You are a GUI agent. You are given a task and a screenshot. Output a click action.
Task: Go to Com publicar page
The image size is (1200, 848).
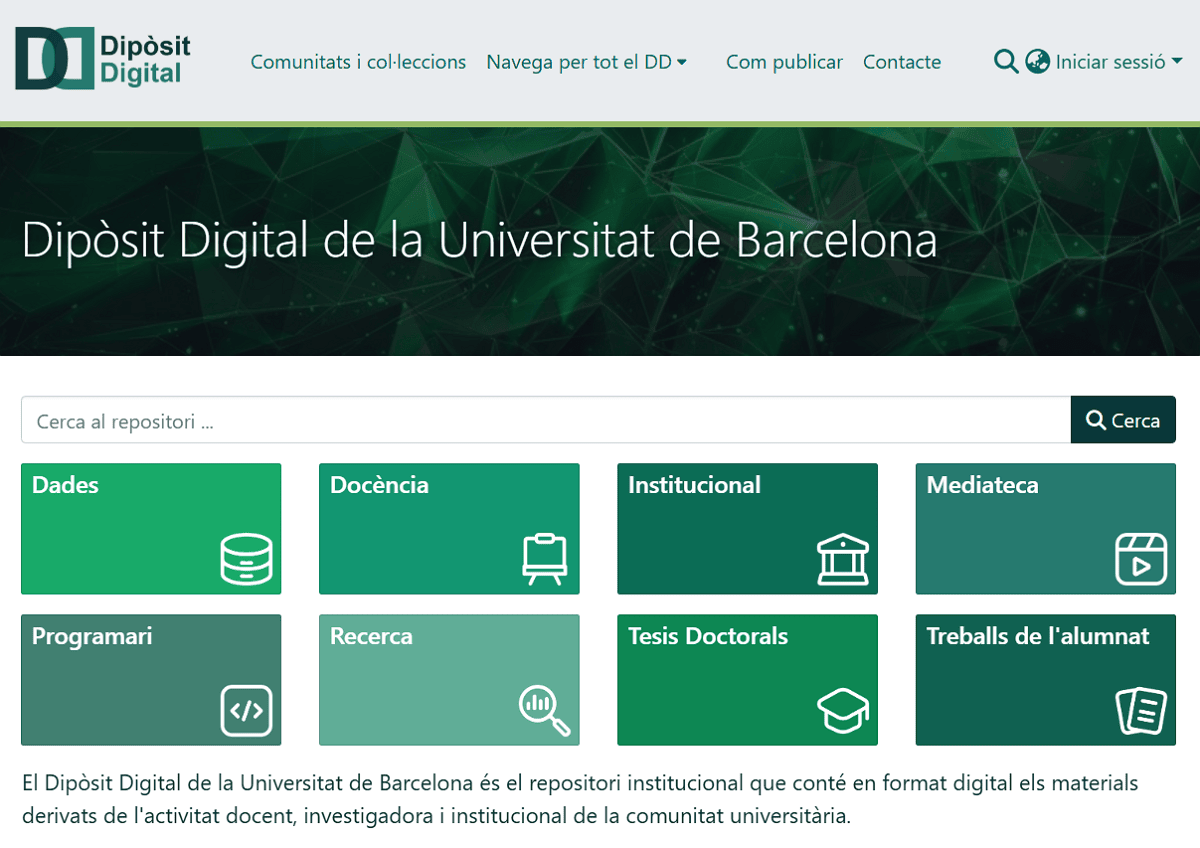click(x=784, y=62)
